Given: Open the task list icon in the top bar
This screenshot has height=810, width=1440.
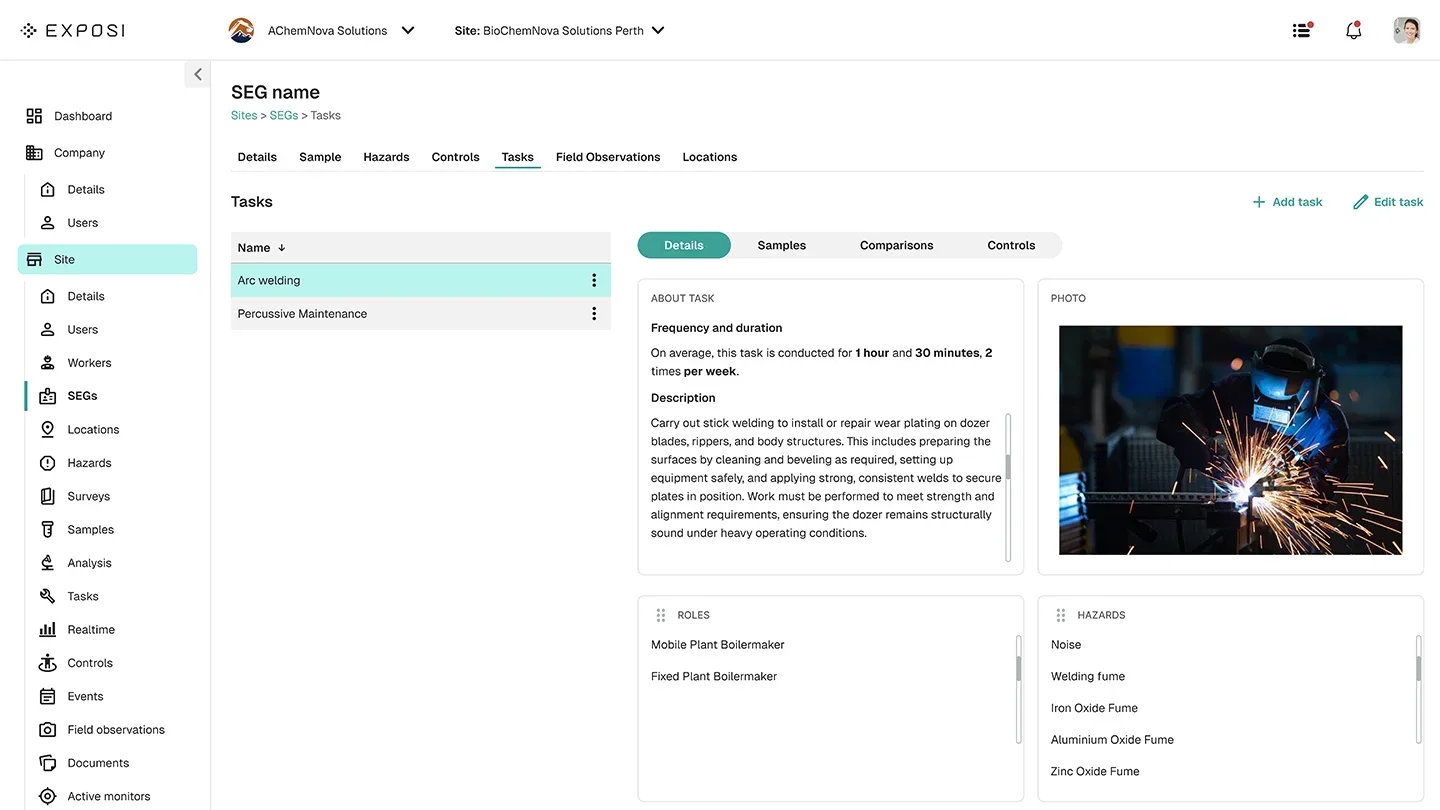Looking at the screenshot, I should 1301,30.
